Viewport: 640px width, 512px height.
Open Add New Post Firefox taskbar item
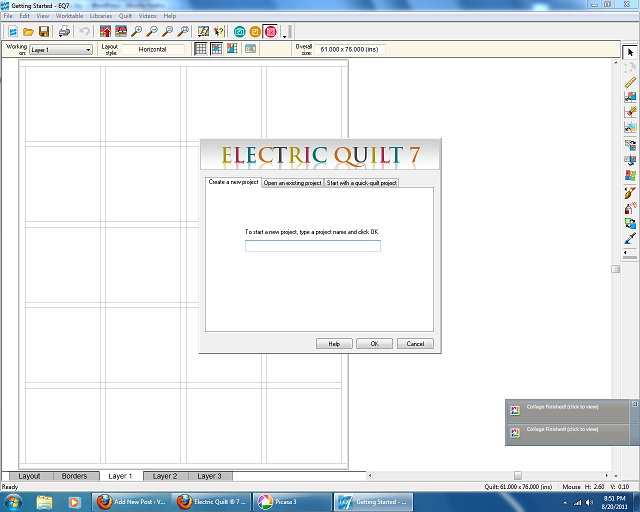(x=132, y=502)
